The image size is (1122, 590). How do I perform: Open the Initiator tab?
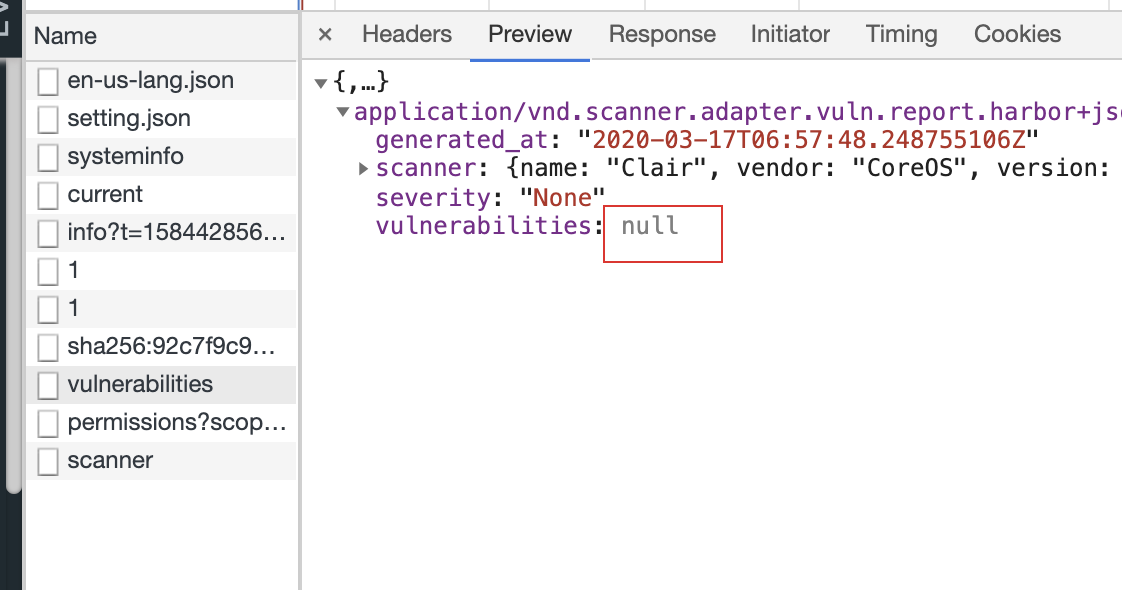(790, 34)
